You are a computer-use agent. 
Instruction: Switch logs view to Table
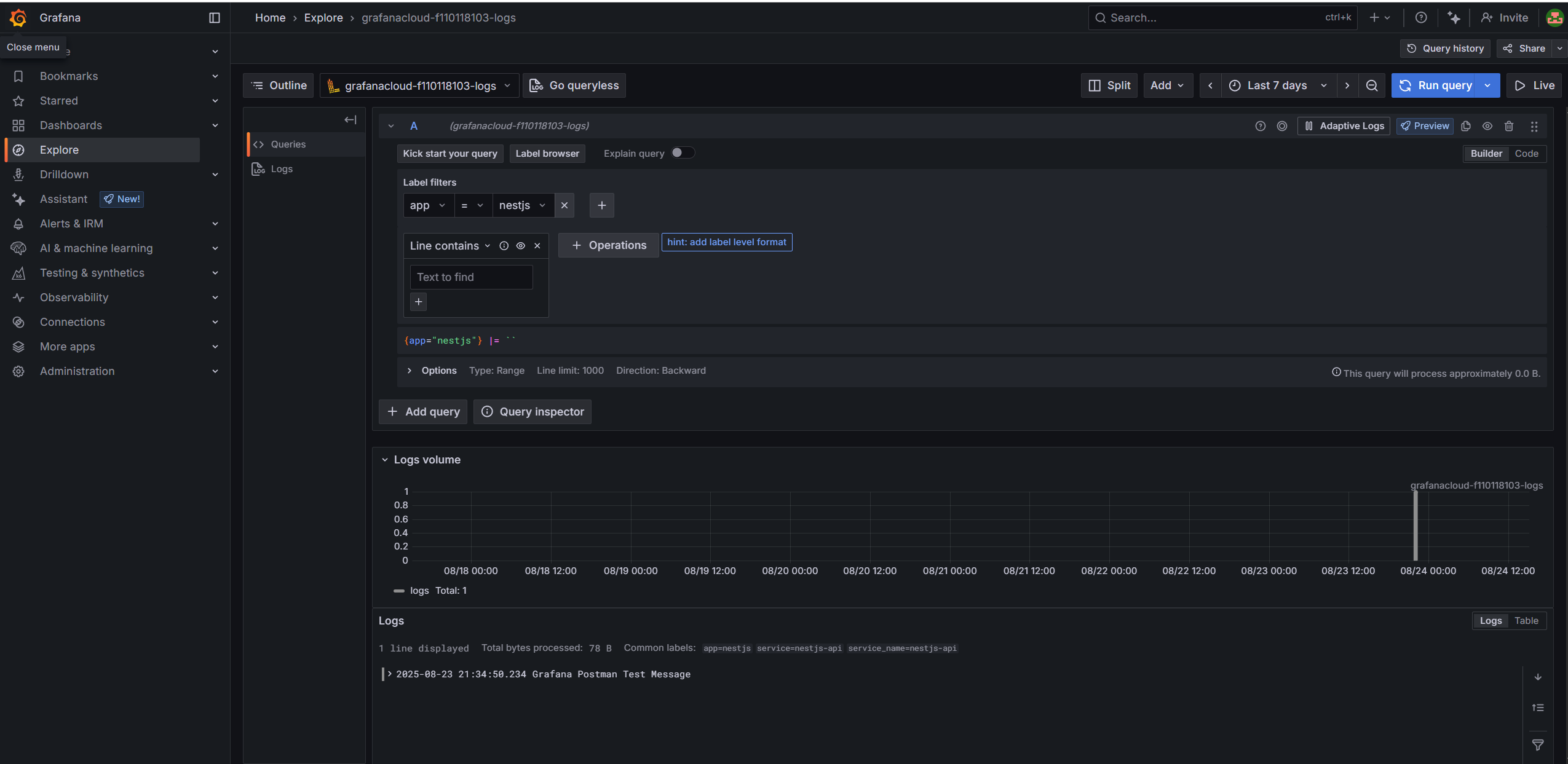point(1526,621)
